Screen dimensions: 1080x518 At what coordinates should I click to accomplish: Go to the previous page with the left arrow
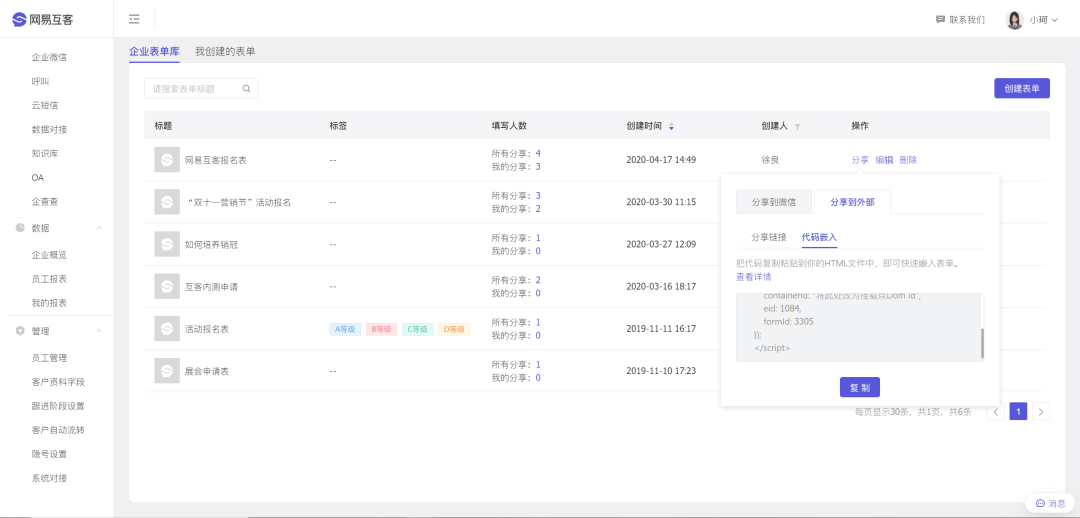[x=995, y=412]
